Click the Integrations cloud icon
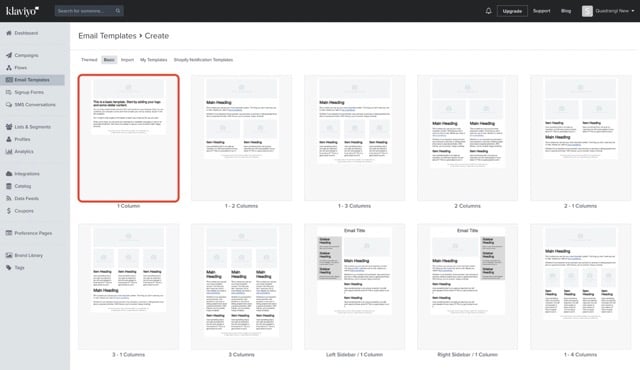This screenshot has width=640, height=370. point(9,174)
